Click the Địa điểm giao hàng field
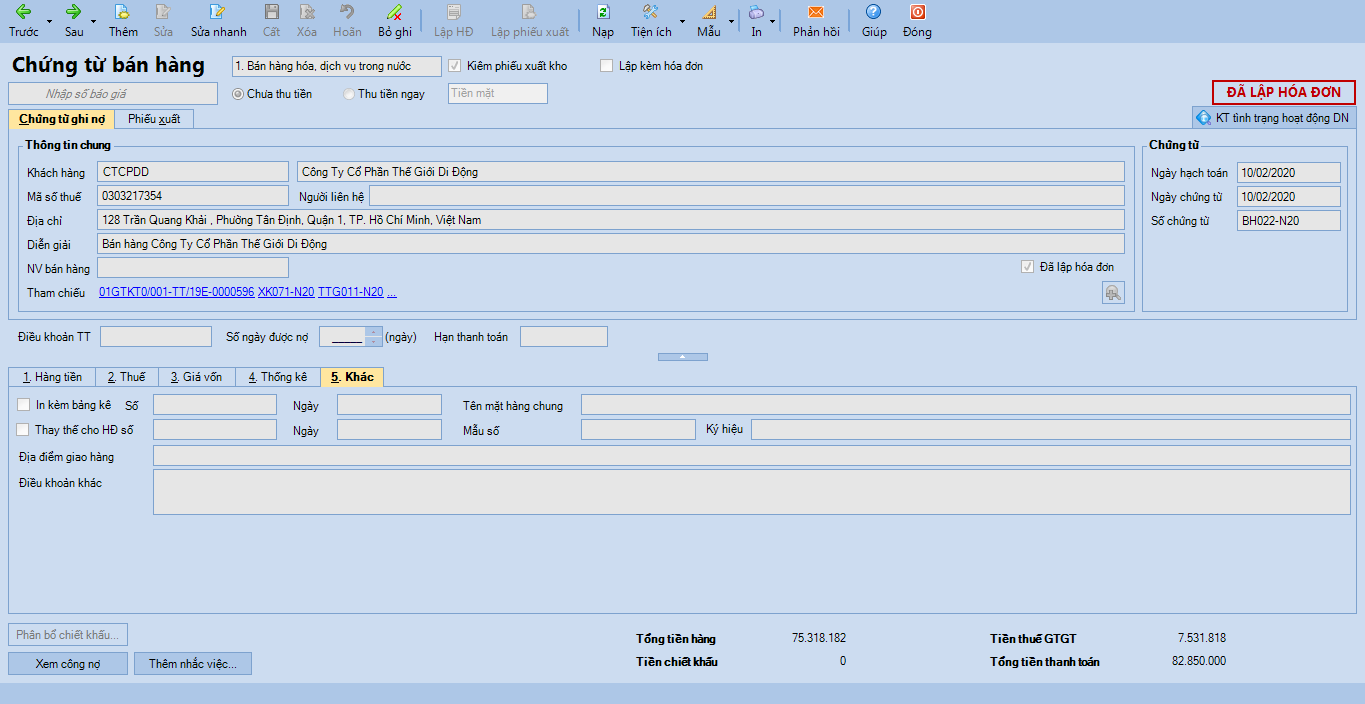Screen dimensions: 1365x704 click(x=751, y=457)
